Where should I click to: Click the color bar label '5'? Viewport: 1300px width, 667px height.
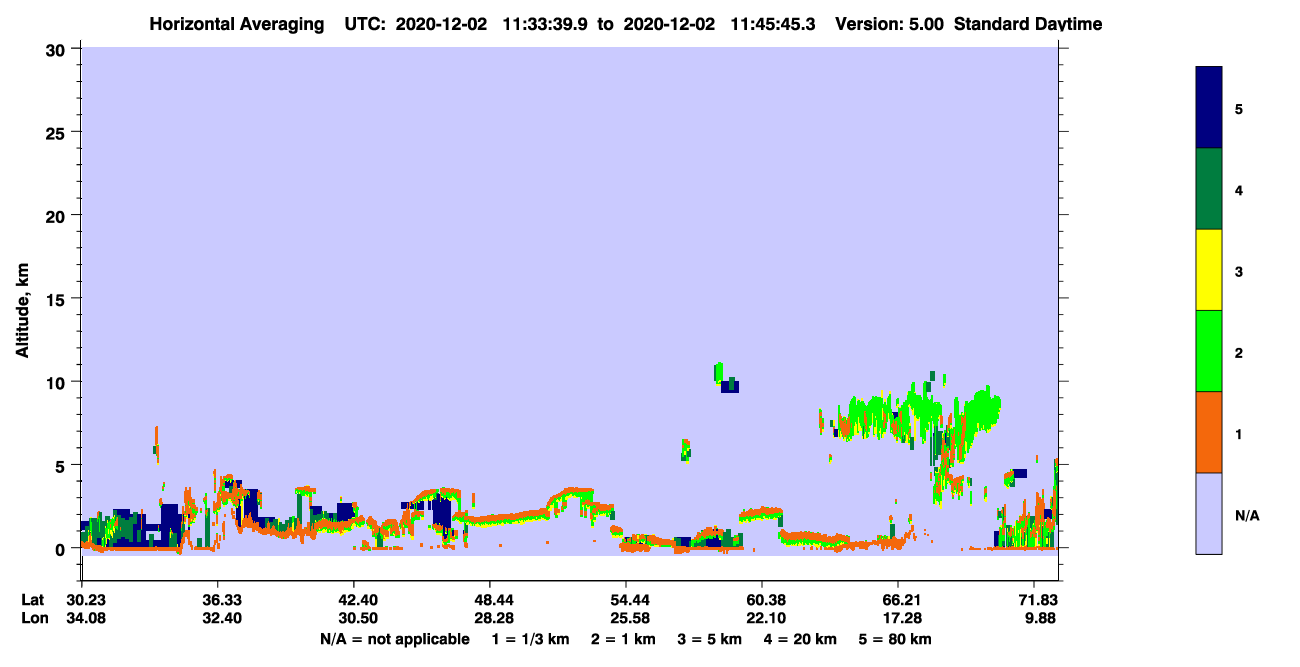coord(1239,109)
